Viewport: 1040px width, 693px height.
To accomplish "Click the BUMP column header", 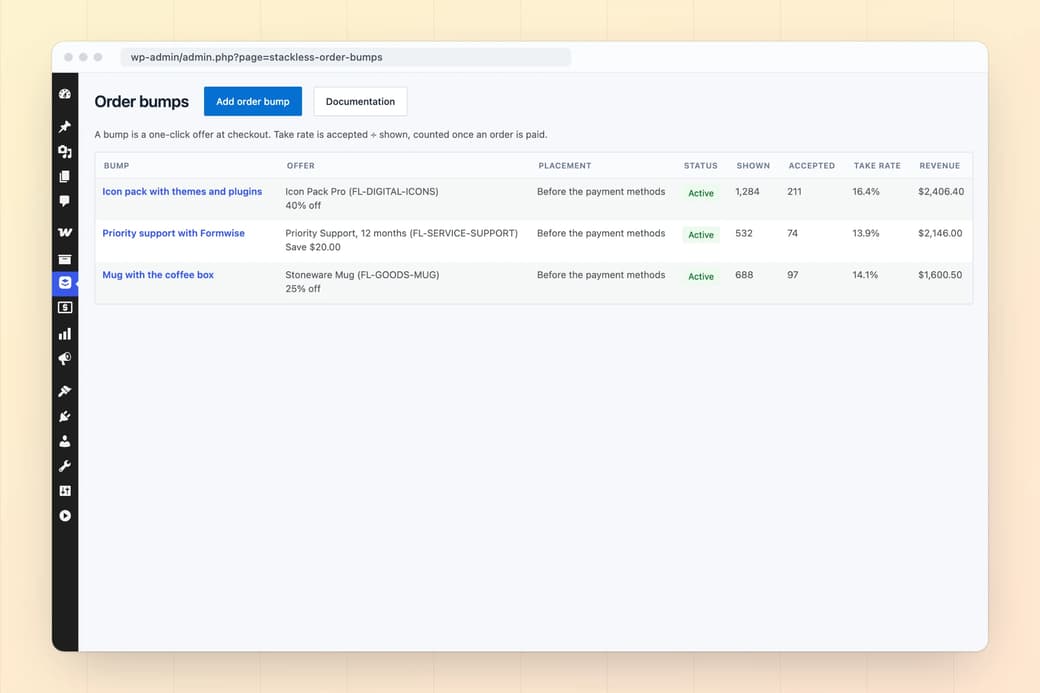I will coord(116,166).
